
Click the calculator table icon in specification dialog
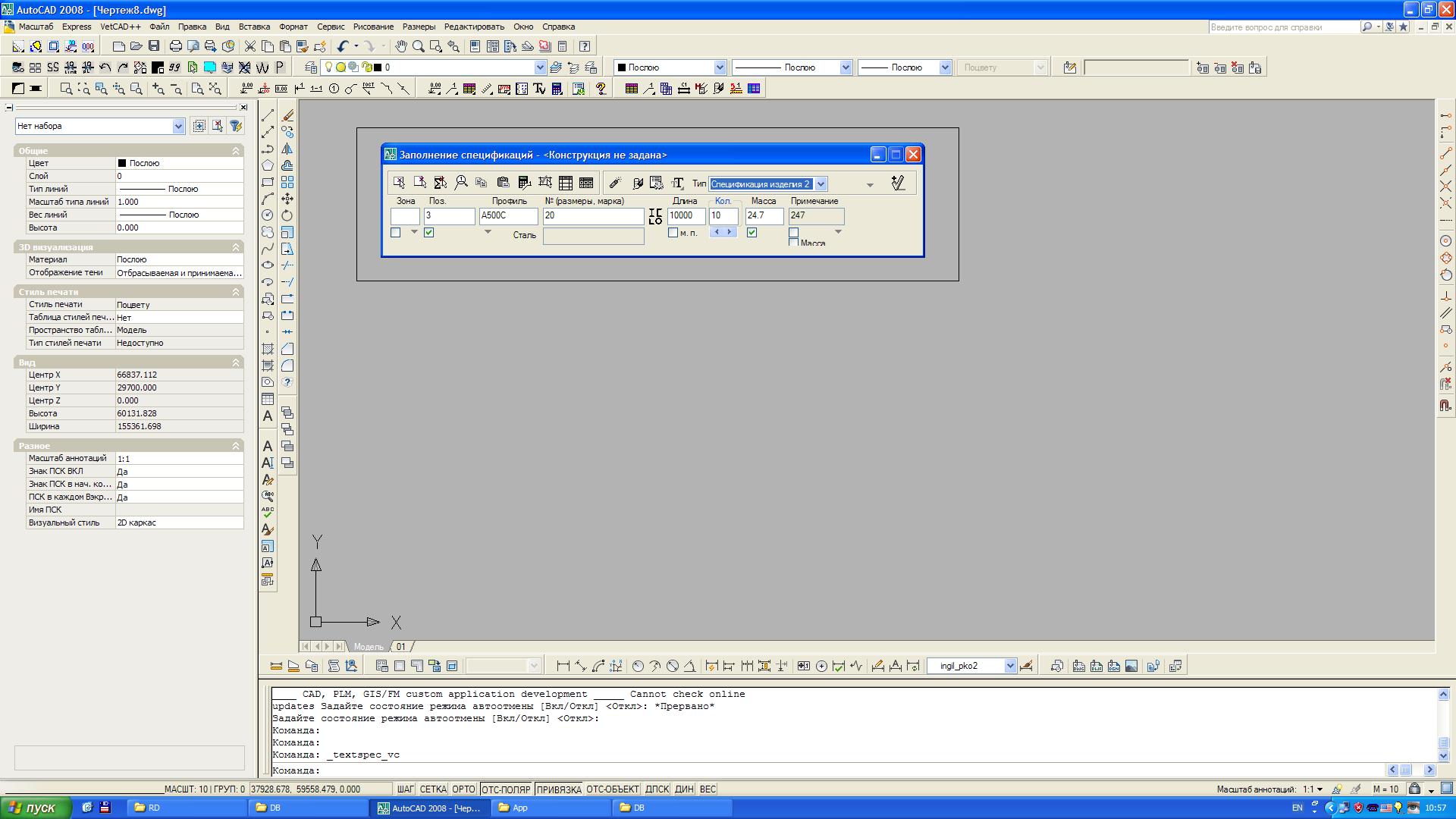coord(524,183)
